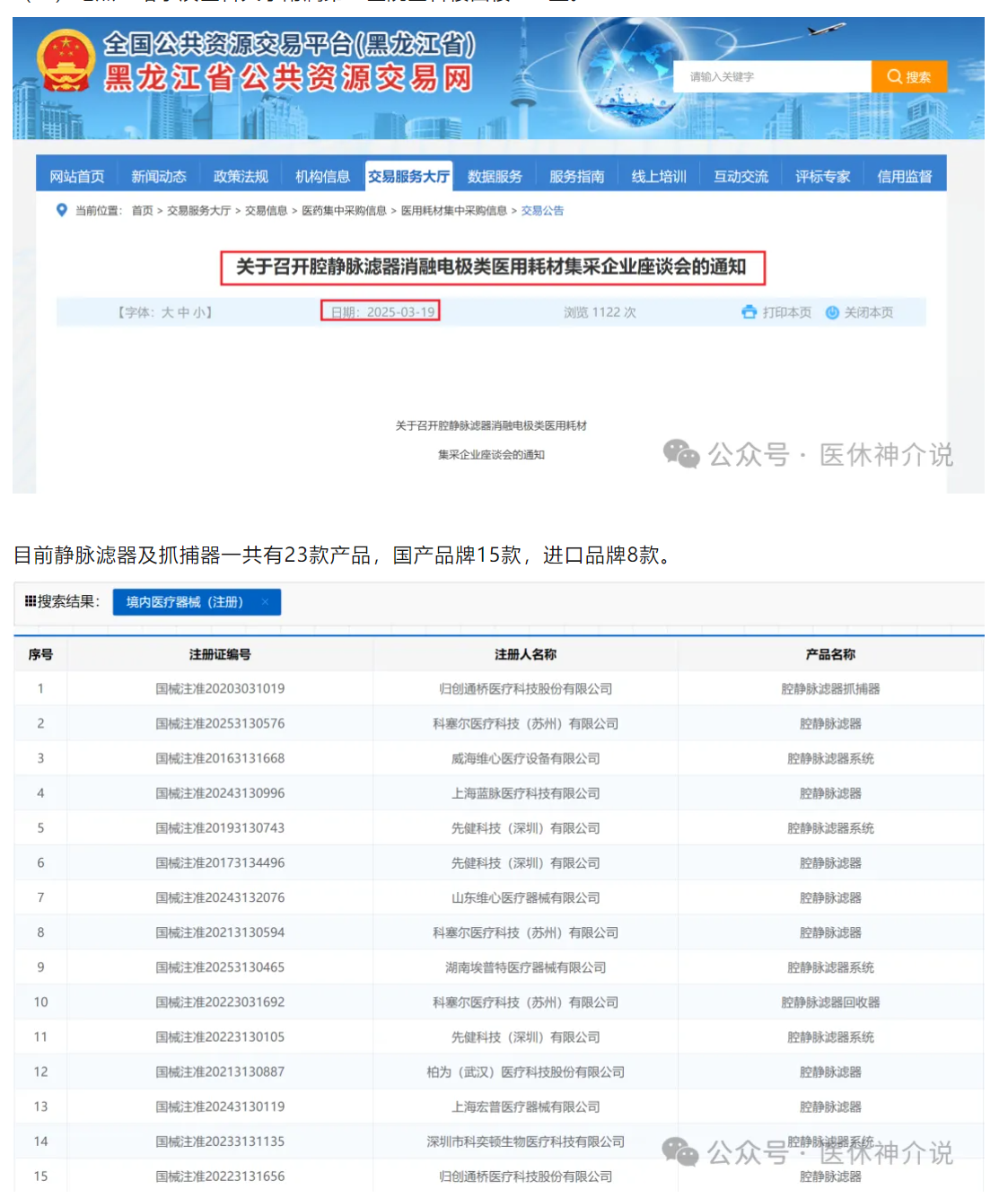Click the magnifier icon in the search button
1008x1198 pixels.
[x=894, y=76]
